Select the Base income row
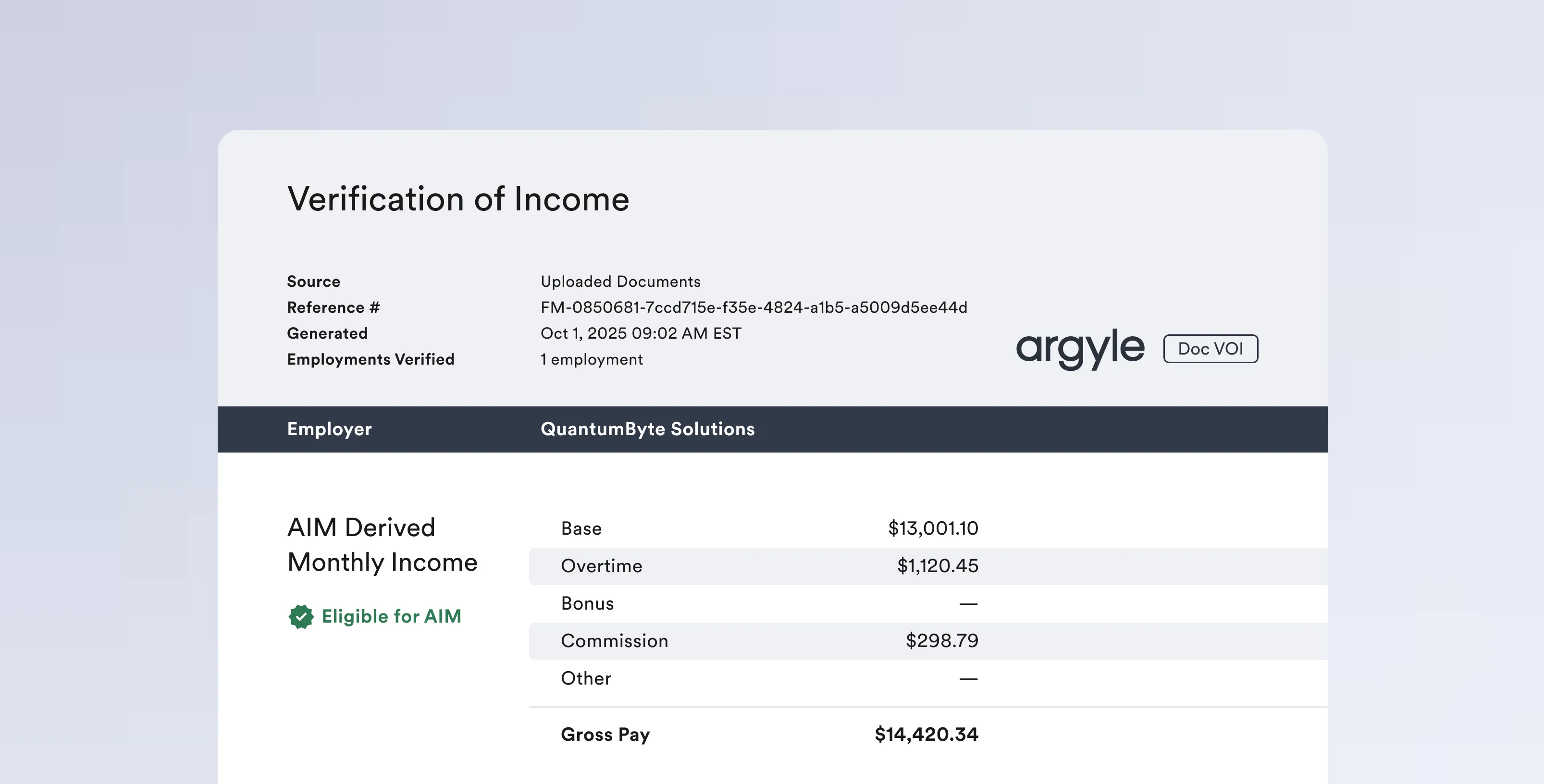This screenshot has height=784, width=1544. 581,528
